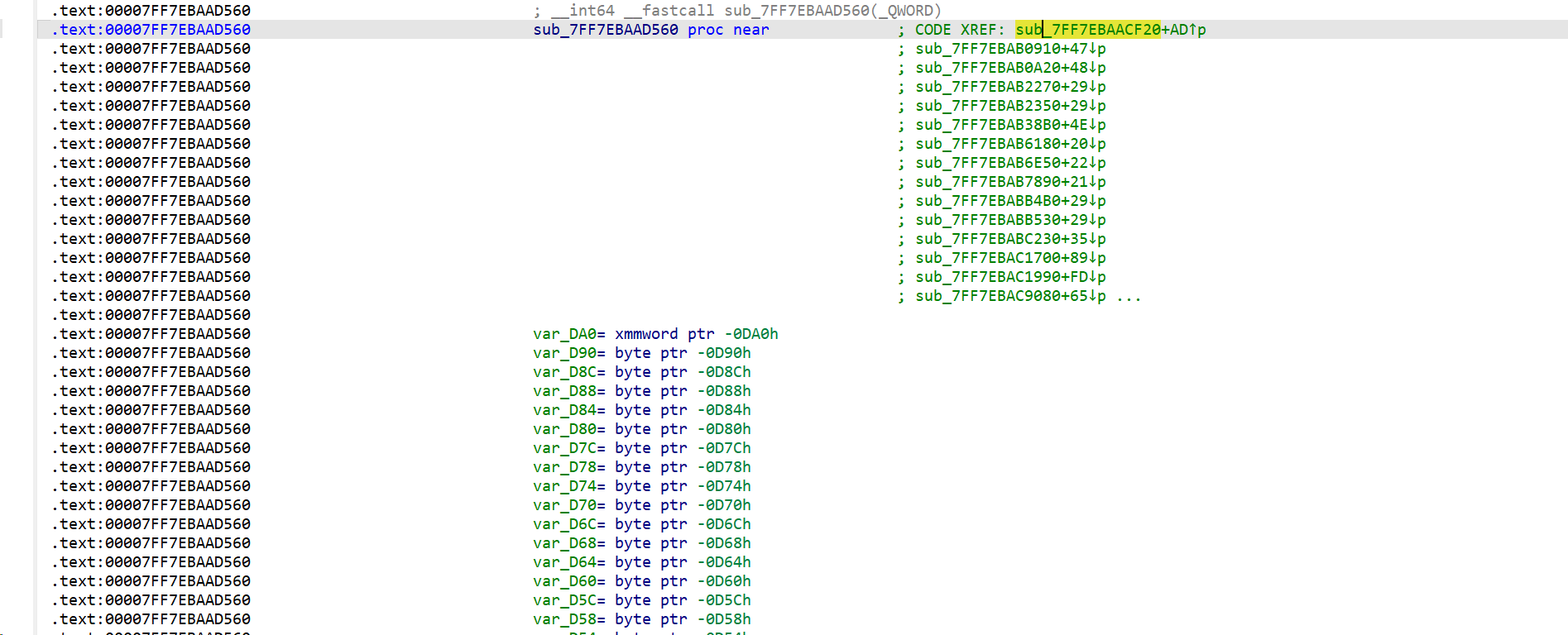Go to xref sub_7FF7EBAC1700+89
This screenshot has width=1568, height=635.
[x=1009, y=258]
